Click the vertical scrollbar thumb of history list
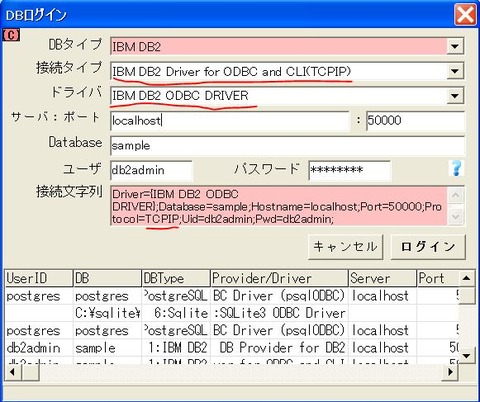Viewport: 480px width, 402px height. click(467, 295)
